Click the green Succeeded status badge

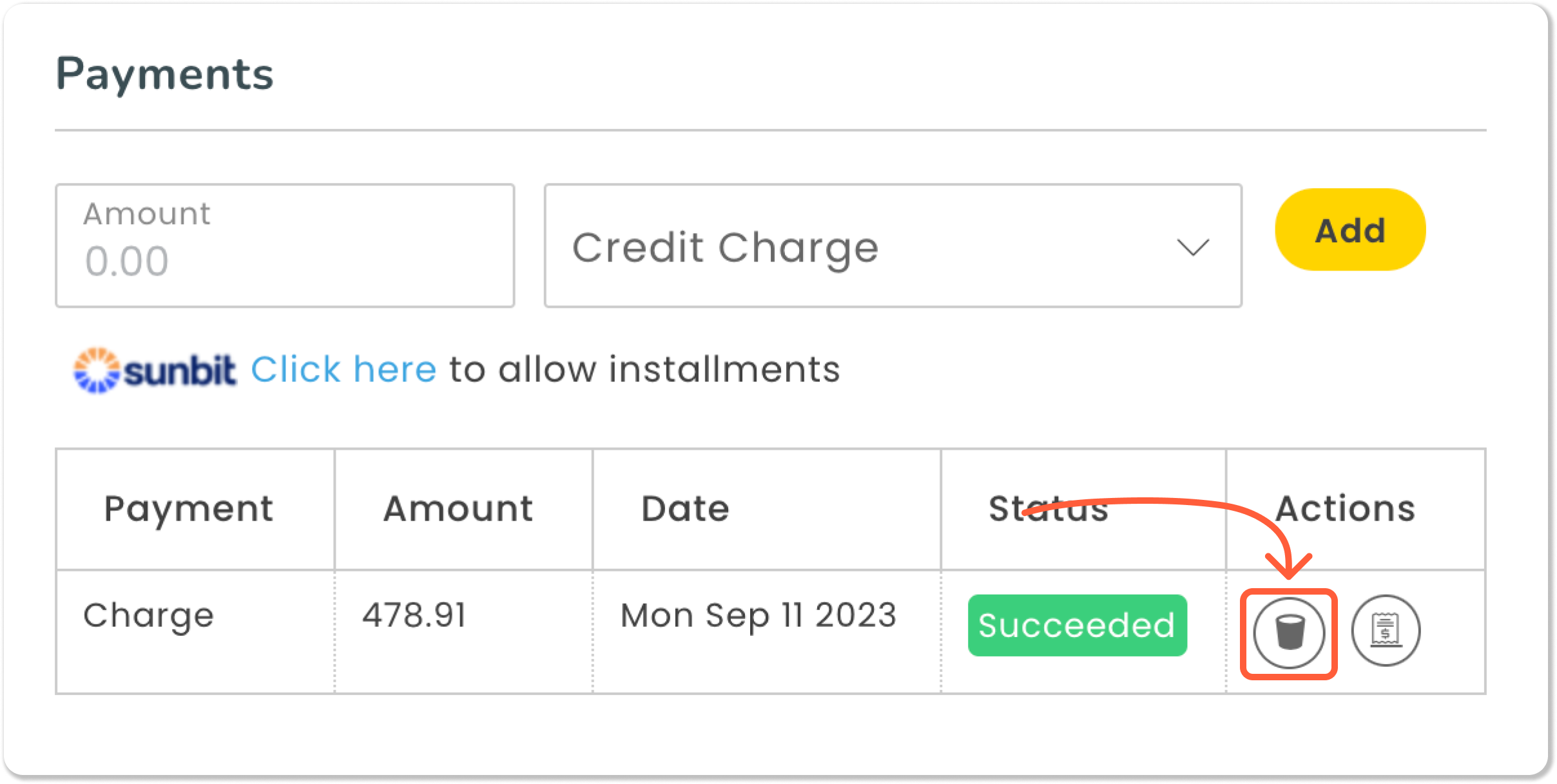point(1077,623)
